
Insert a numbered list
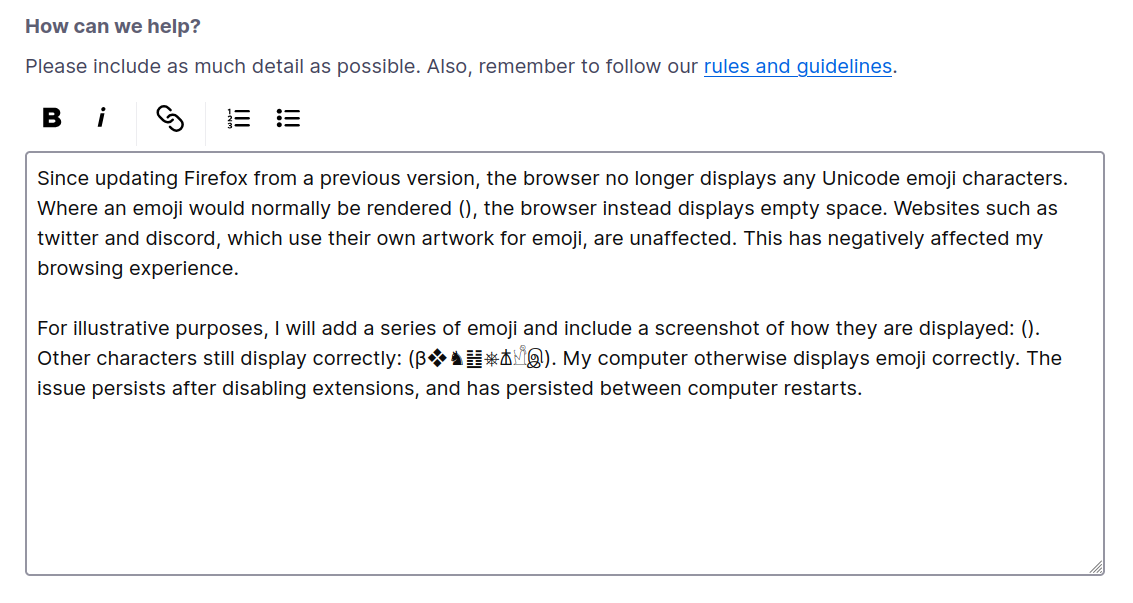(238, 118)
